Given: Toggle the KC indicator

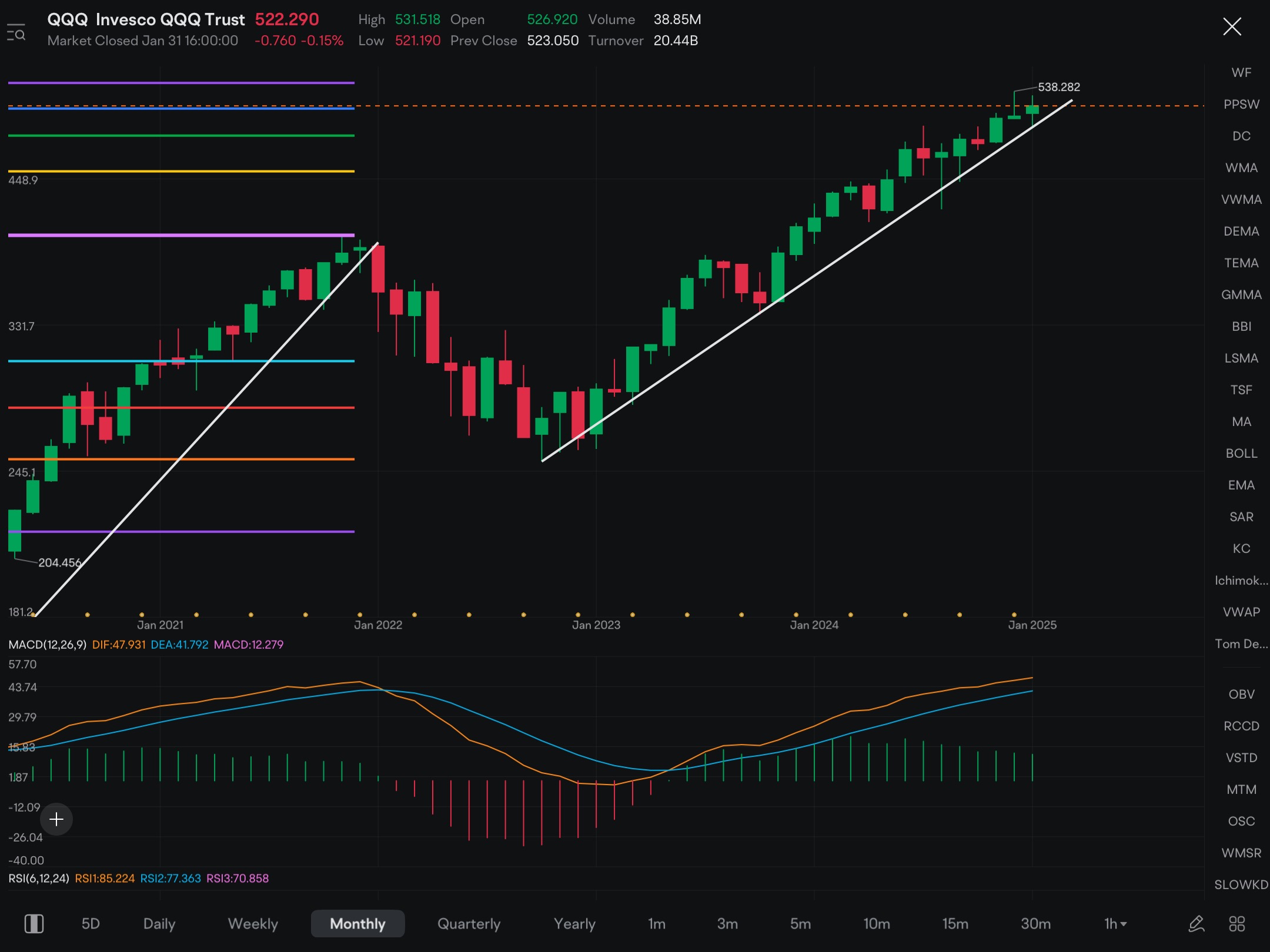Looking at the screenshot, I should [x=1241, y=548].
